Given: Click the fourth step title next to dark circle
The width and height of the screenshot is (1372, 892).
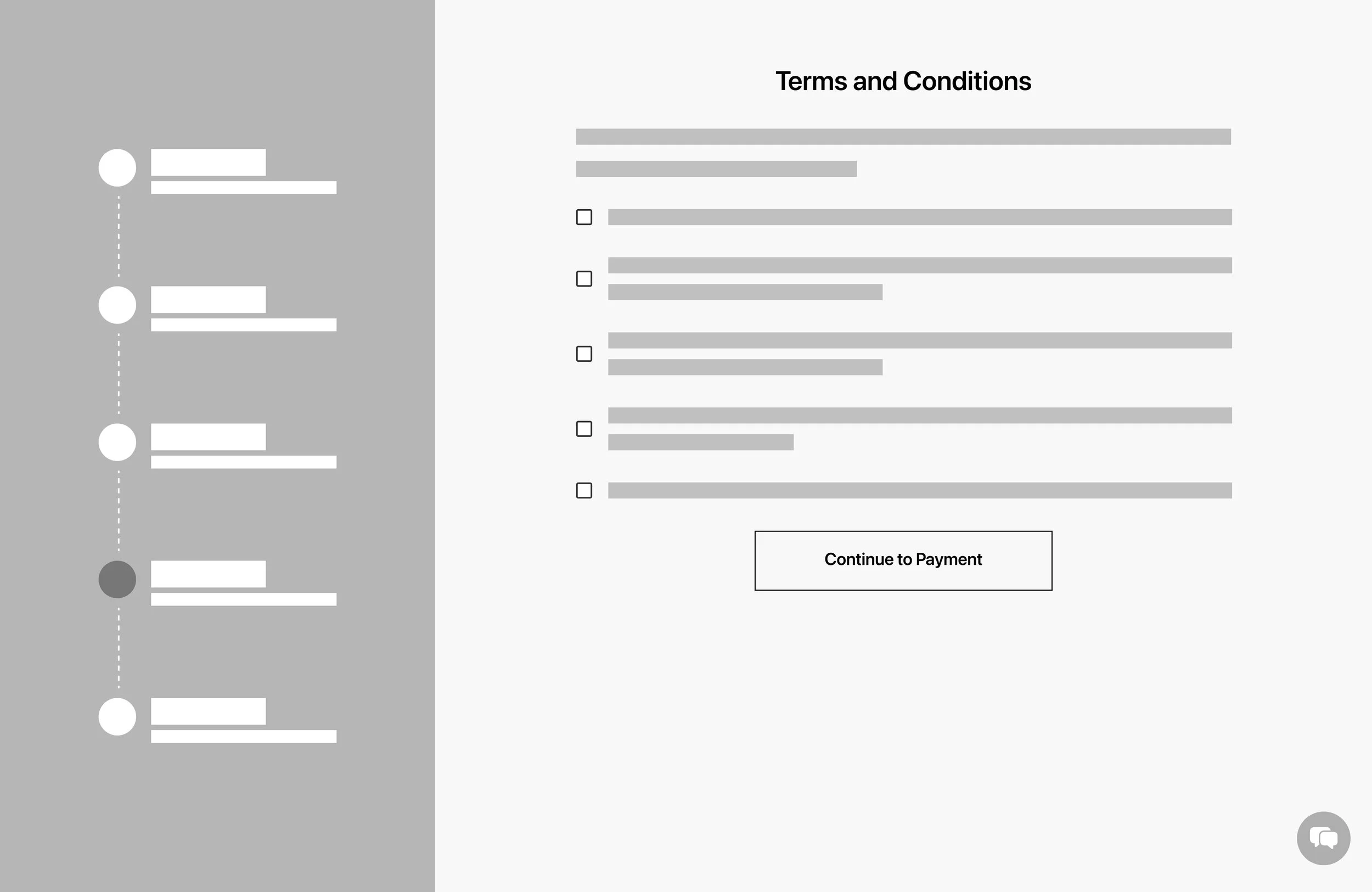Looking at the screenshot, I should pyautogui.click(x=208, y=574).
